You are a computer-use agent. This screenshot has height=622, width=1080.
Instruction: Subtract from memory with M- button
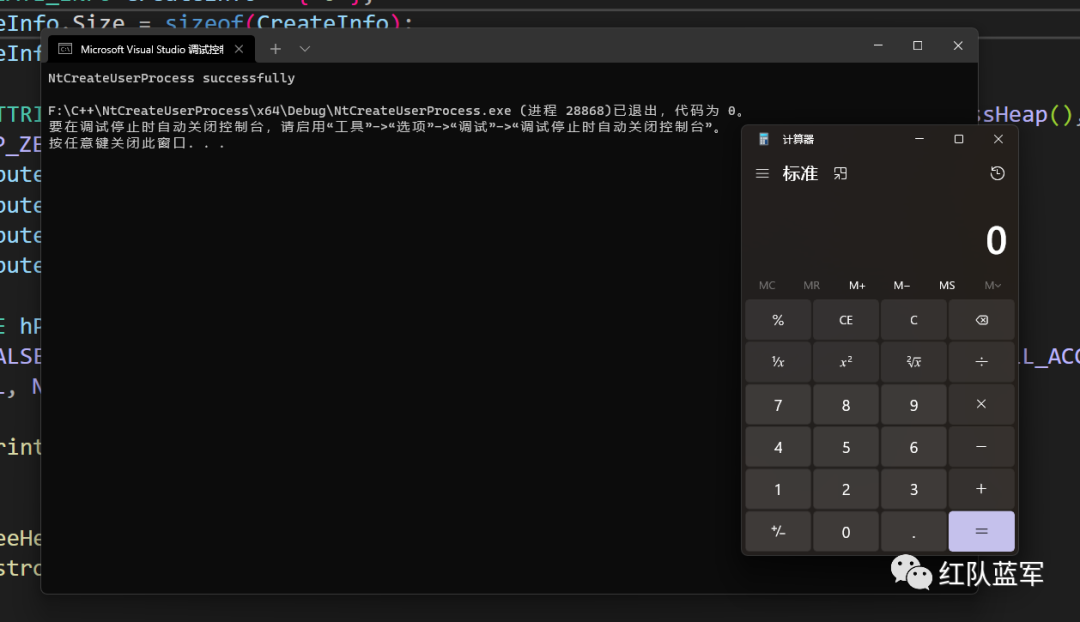tap(902, 285)
